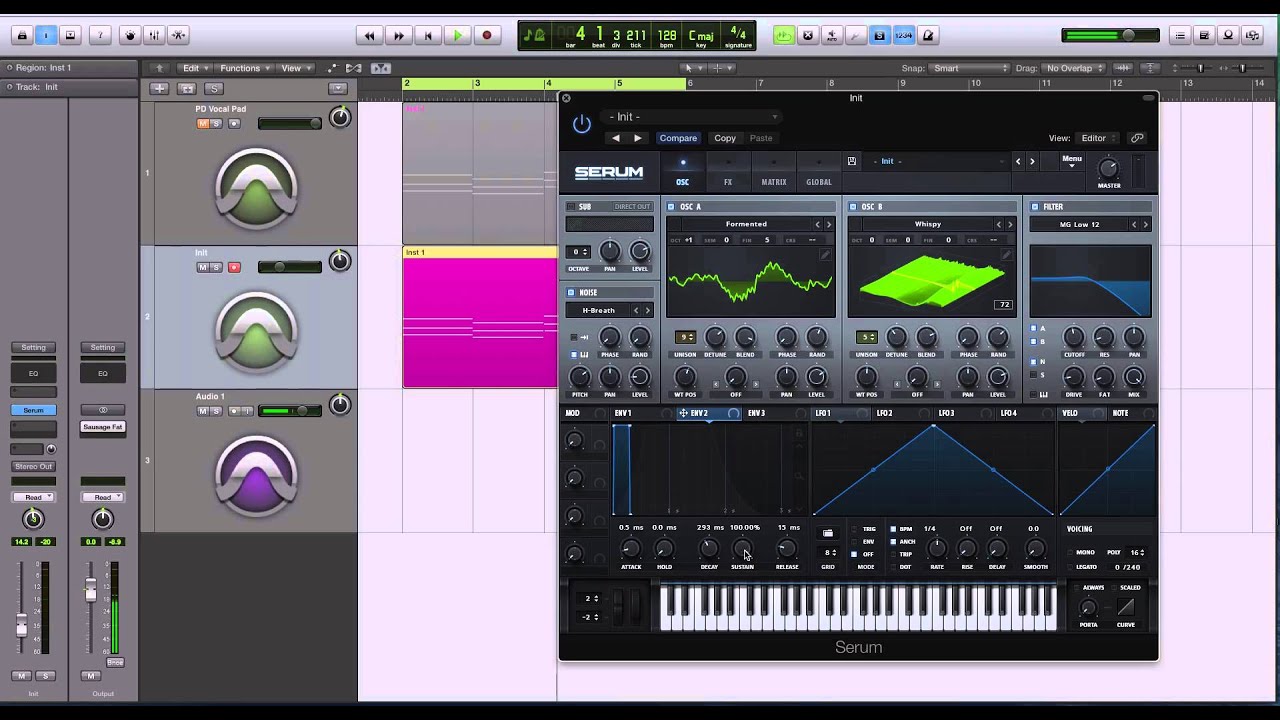The width and height of the screenshot is (1280, 720).
Task: Add a new track with plus button
Action: point(159,88)
